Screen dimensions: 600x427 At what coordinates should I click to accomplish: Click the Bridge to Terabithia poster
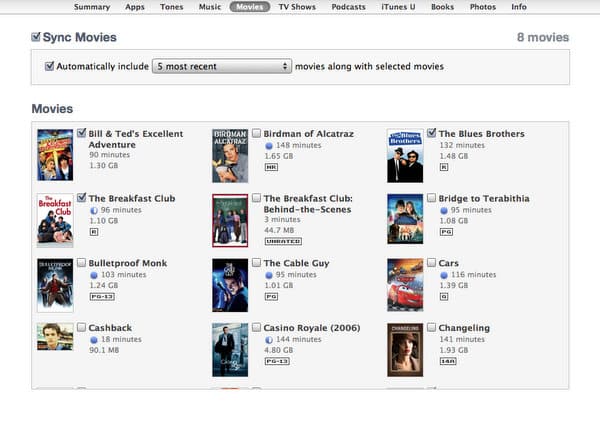(405, 219)
